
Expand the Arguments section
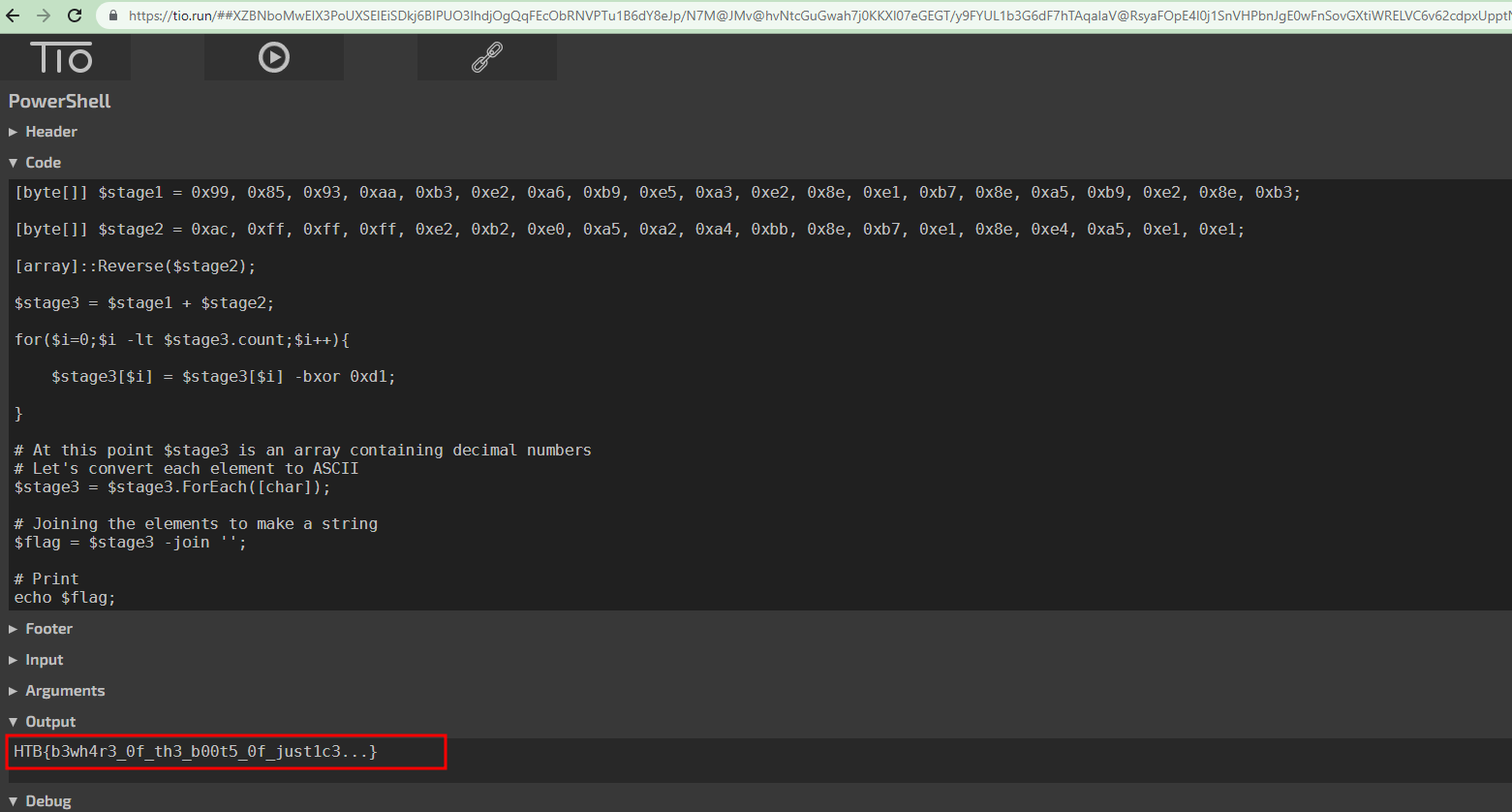pyautogui.click(x=64, y=691)
